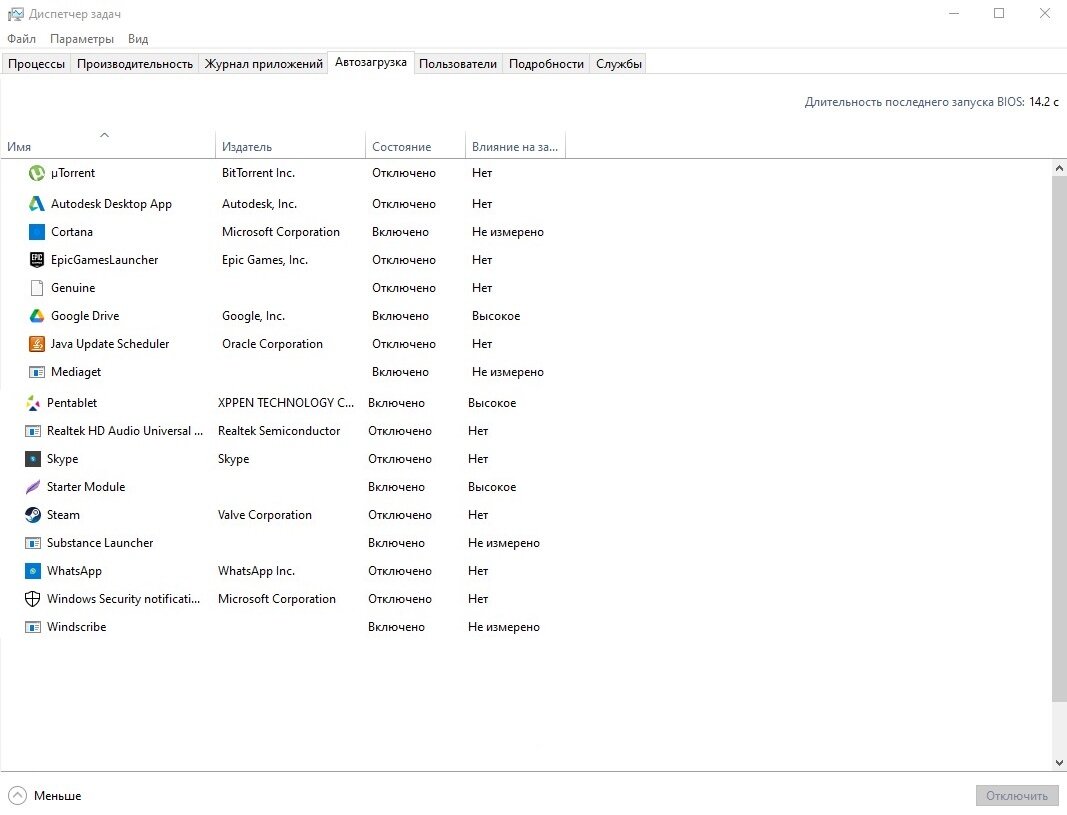Image resolution: width=1067 pixels, height=815 pixels.
Task: Click the Oracle Corporation publisher cell
Action: (x=272, y=344)
